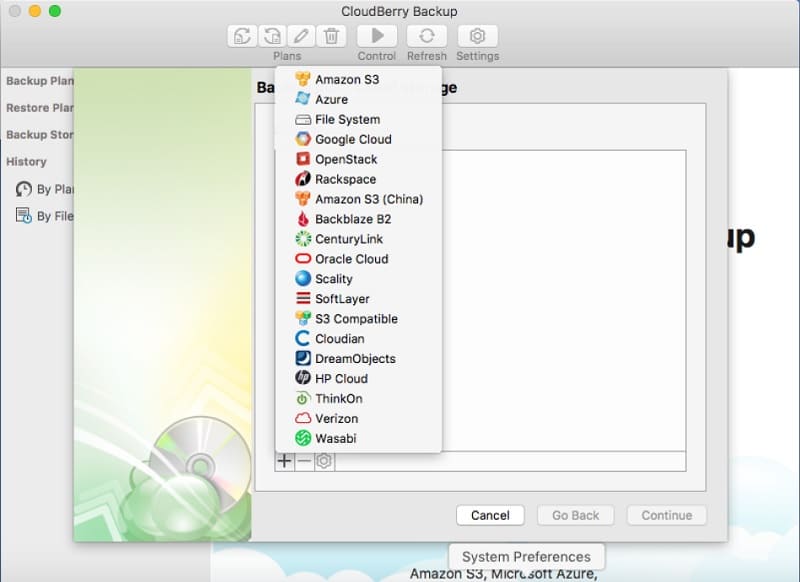Select Verizon storage
800x582 pixels.
tap(358, 418)
